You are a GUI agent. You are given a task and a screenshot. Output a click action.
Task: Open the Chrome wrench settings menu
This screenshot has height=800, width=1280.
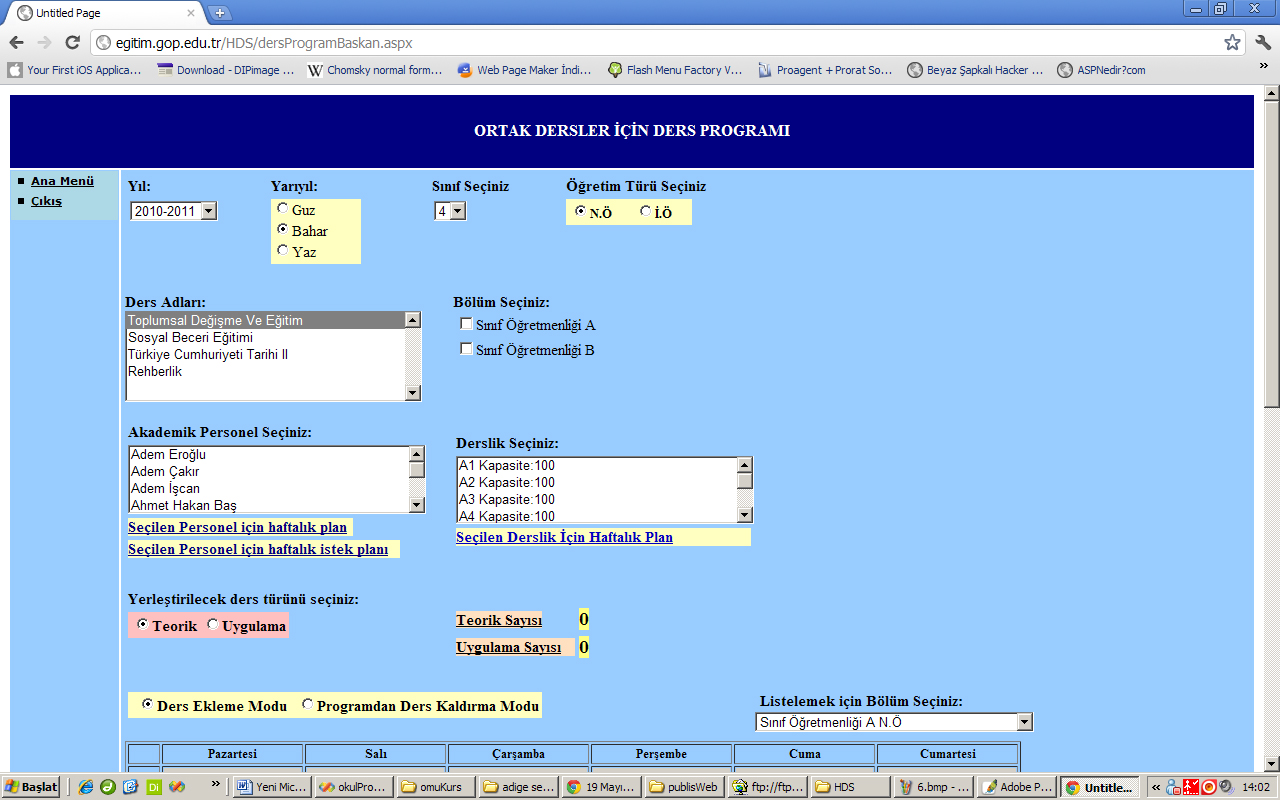pyautogui.click(x=1262, y=43)
